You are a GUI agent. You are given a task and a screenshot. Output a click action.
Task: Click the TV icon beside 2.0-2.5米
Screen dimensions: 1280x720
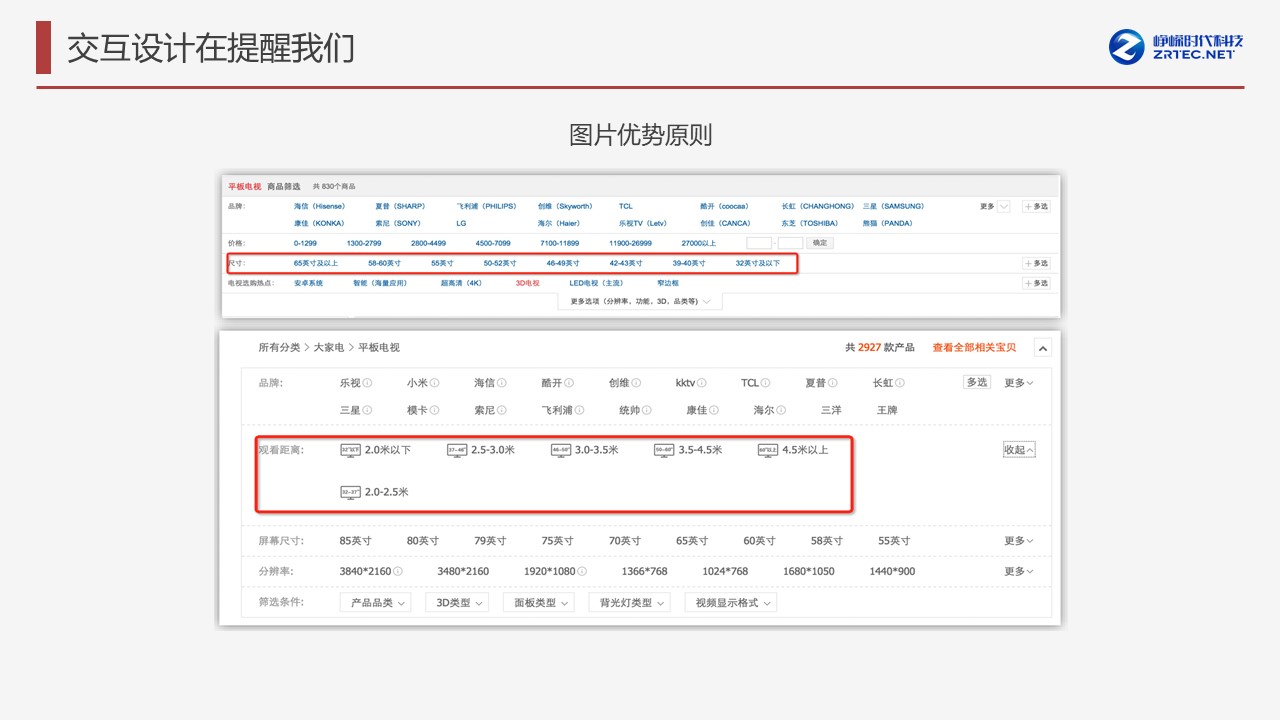[350, 492]
